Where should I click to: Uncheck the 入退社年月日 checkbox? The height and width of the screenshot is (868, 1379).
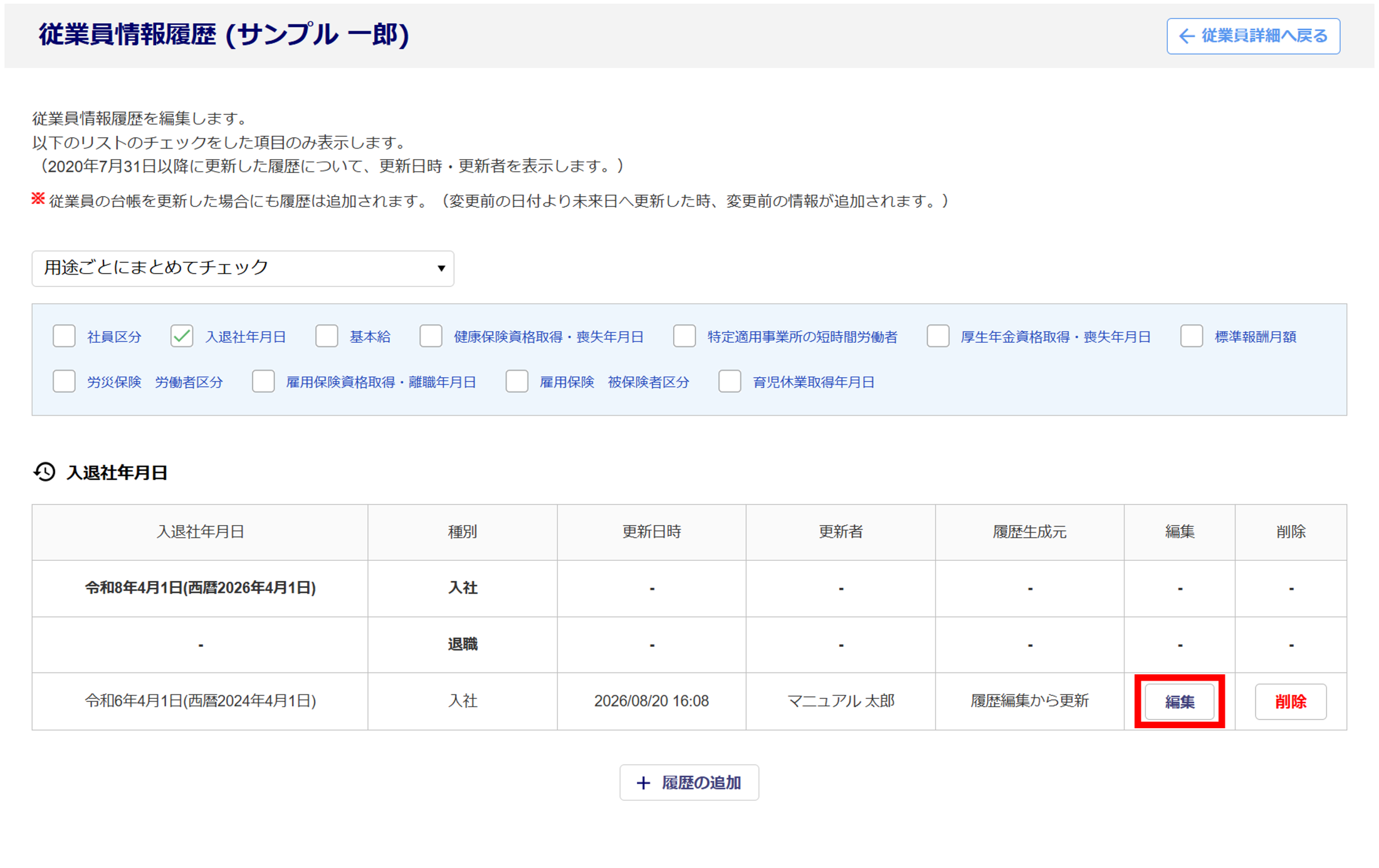click(182, 336)
